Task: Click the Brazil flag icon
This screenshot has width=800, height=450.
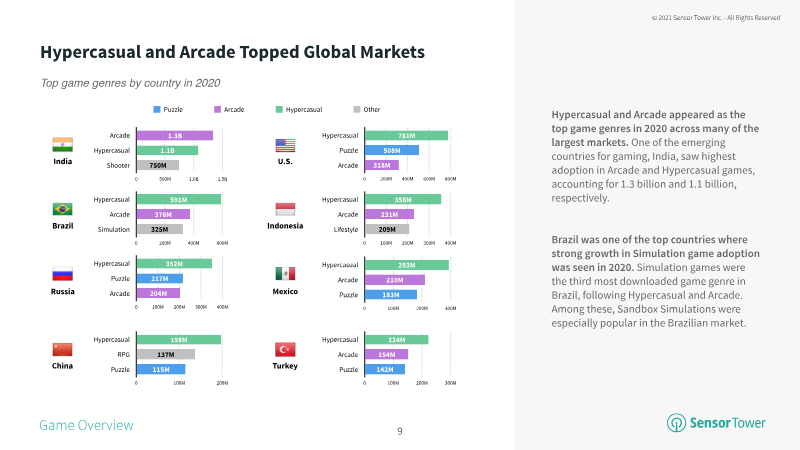Action: 62,209
